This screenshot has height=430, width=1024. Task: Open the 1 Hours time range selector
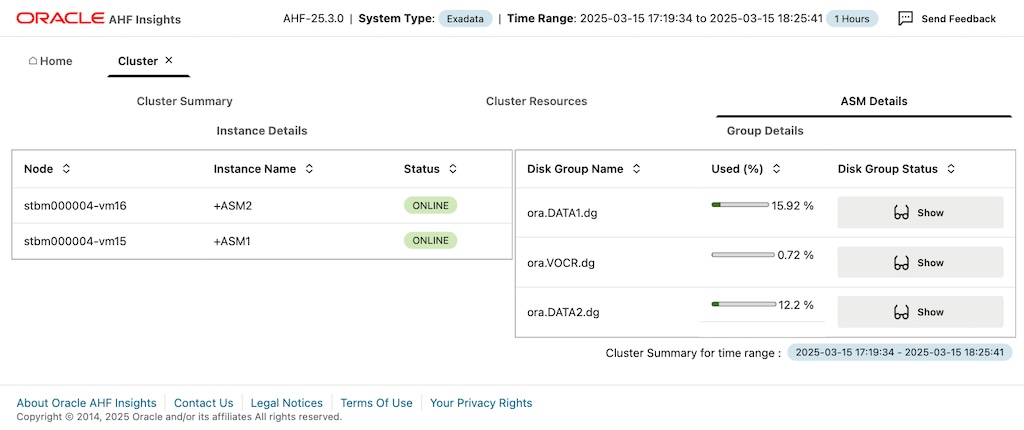tap(852, 18)
